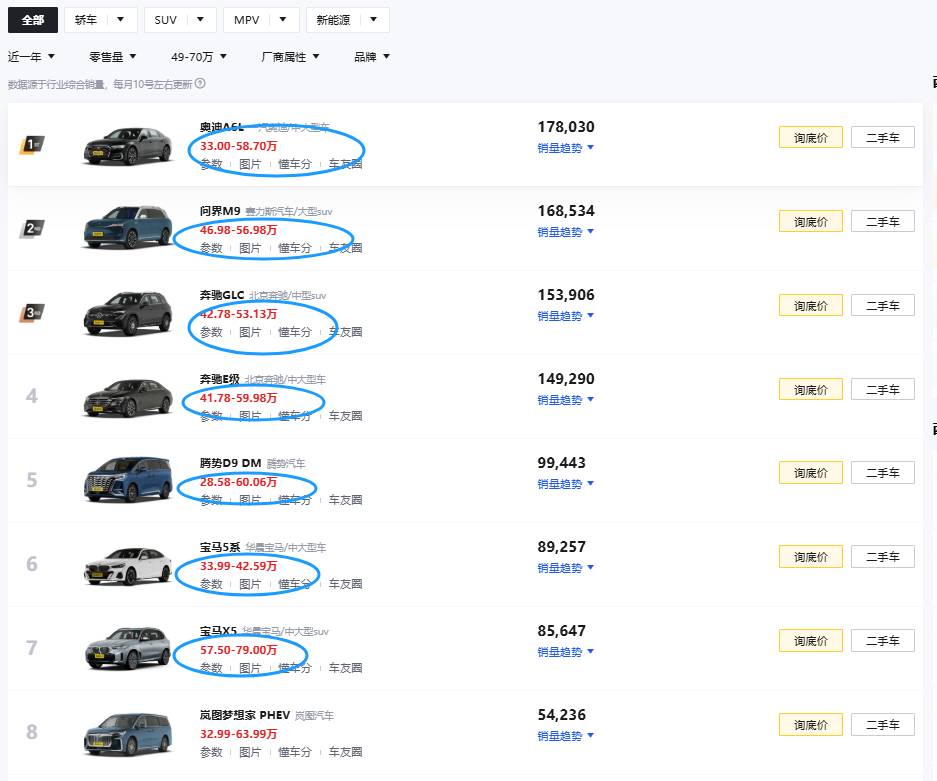Click 询底价 button for 宝马X5
The width and height of the screenshot is (937, 781).
click(811, 641)
